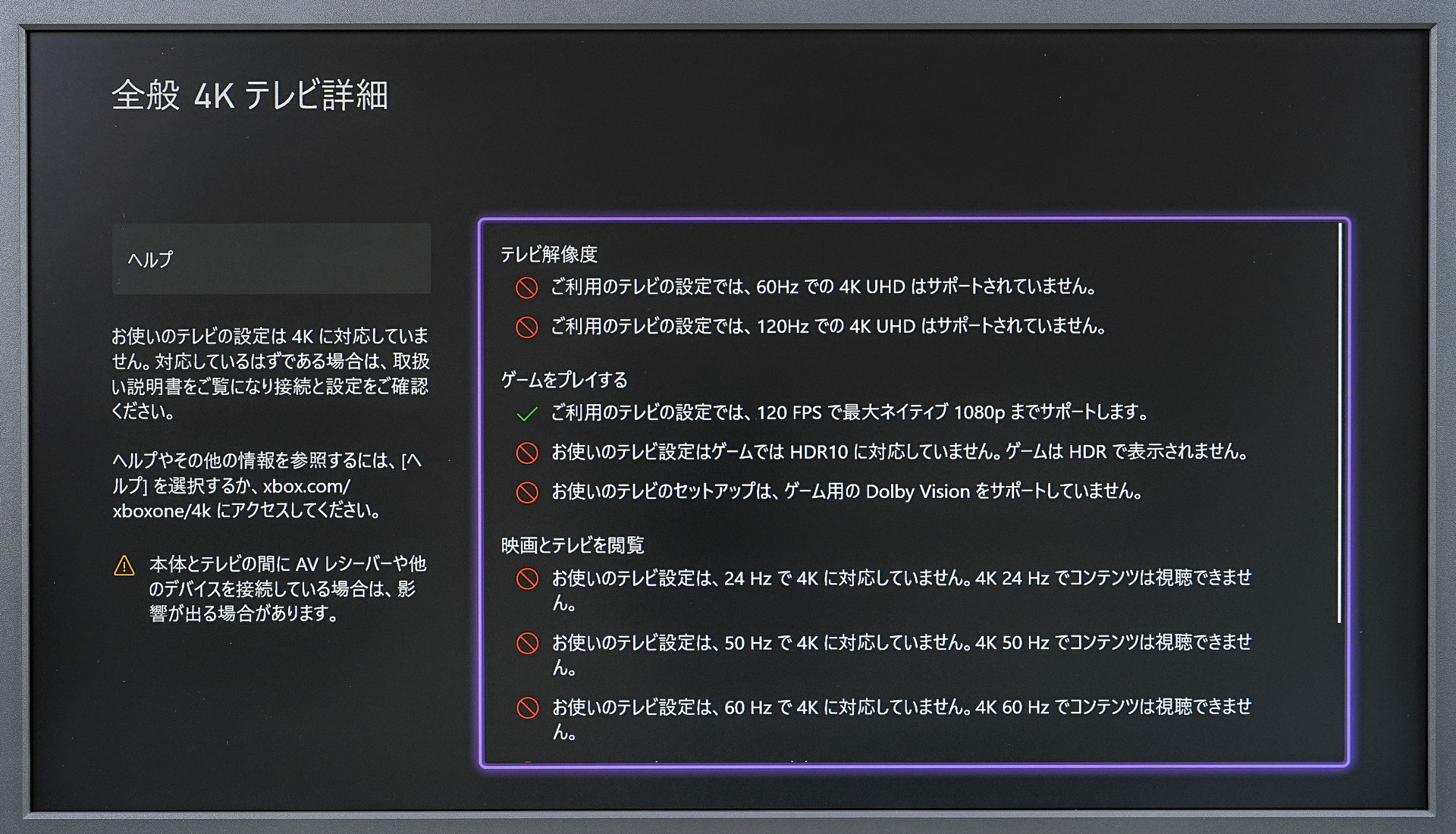
Task: Click prohibited icon beside 60Hz 4K UHD line
Action: point(526,287)
